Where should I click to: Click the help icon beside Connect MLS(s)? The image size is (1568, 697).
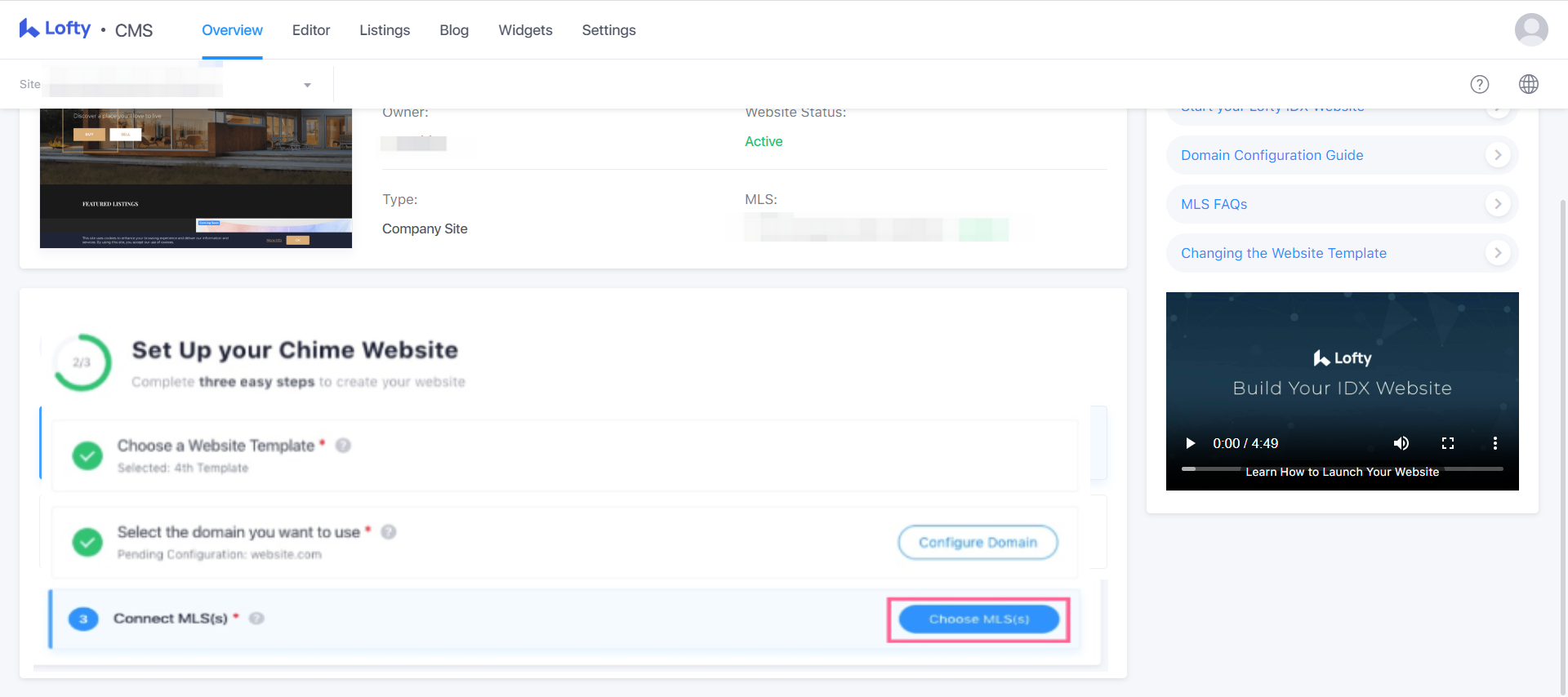pos(256,619)
